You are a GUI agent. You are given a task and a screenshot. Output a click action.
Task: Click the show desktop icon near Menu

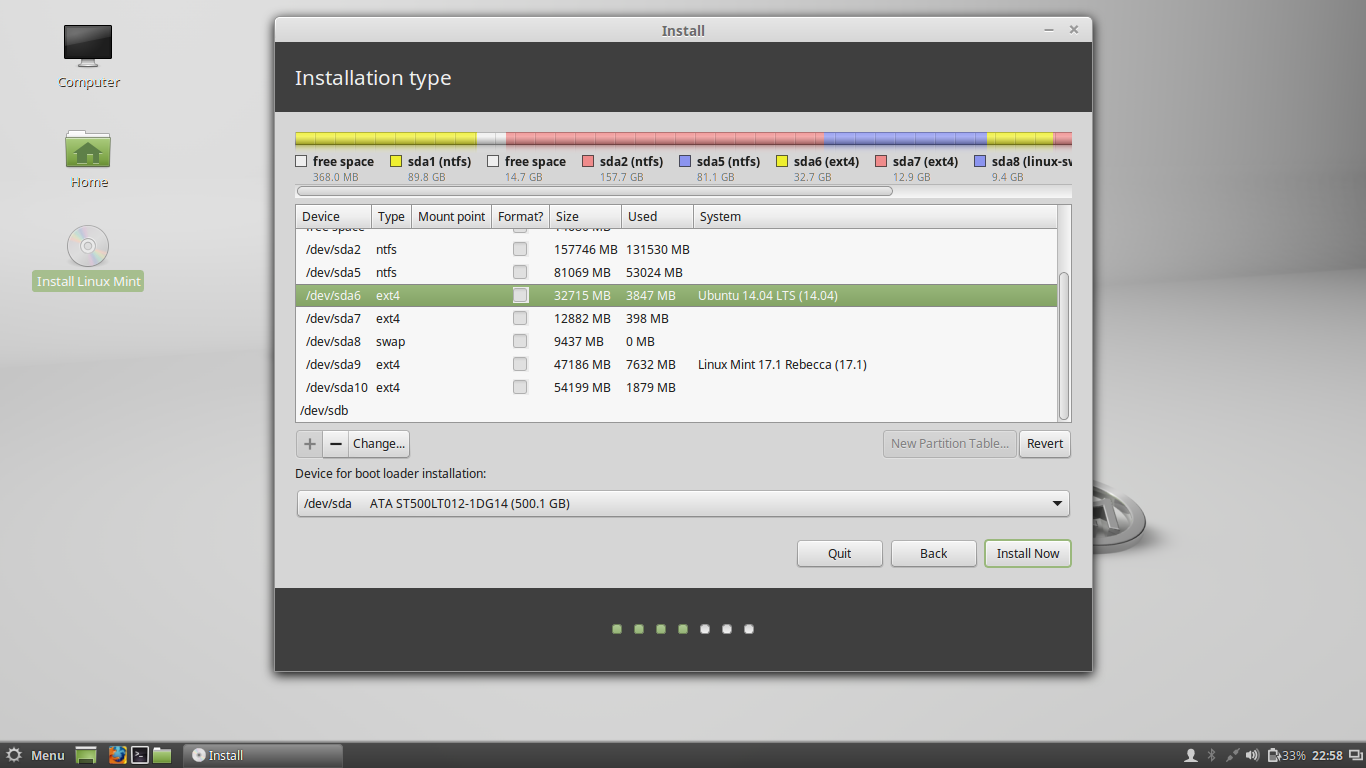coord(85,755)
